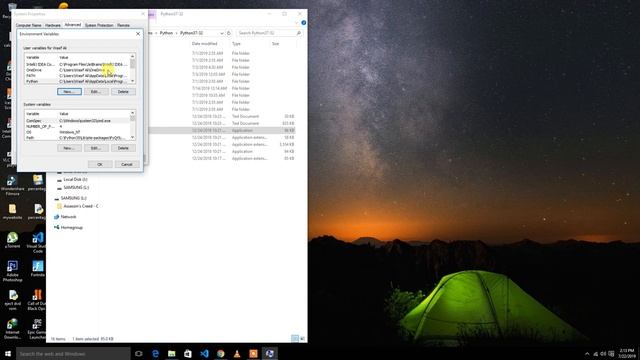Select the Advanced tab
Screen dimensions: 640x360
pyautogui.click(x=73, y=25)
